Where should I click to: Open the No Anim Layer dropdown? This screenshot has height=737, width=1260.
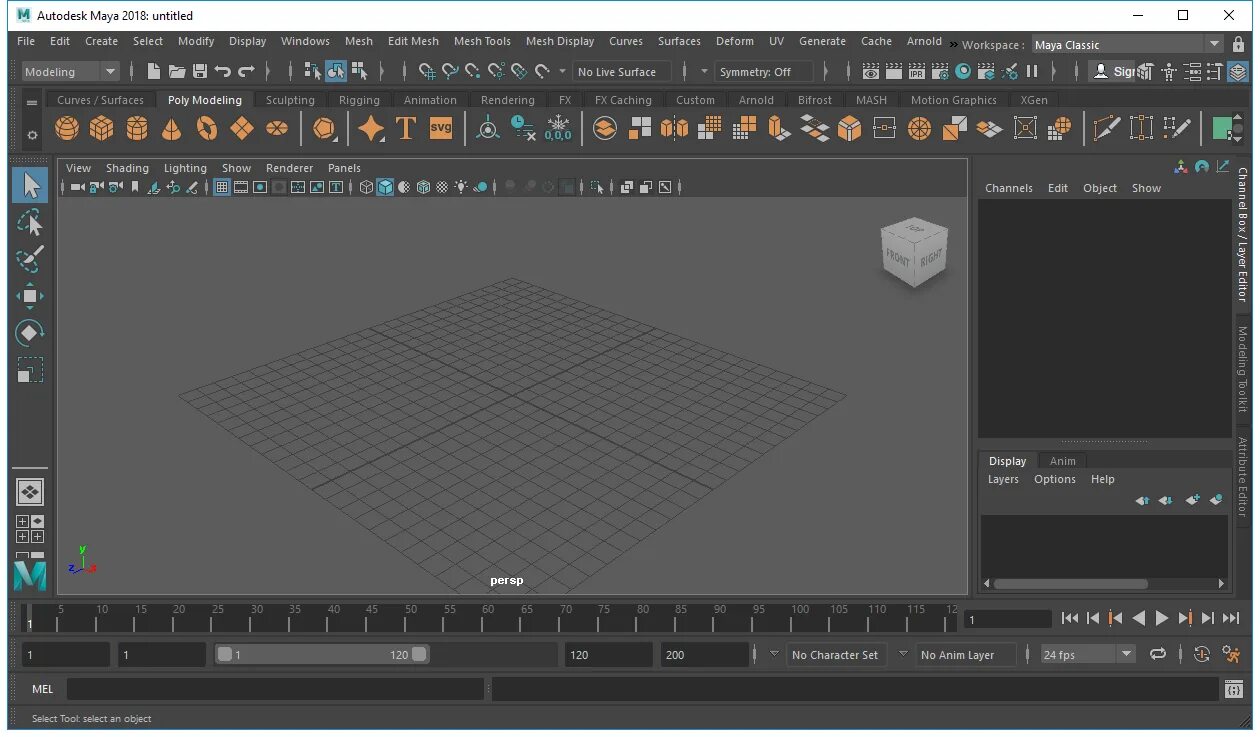pos(966,655)
